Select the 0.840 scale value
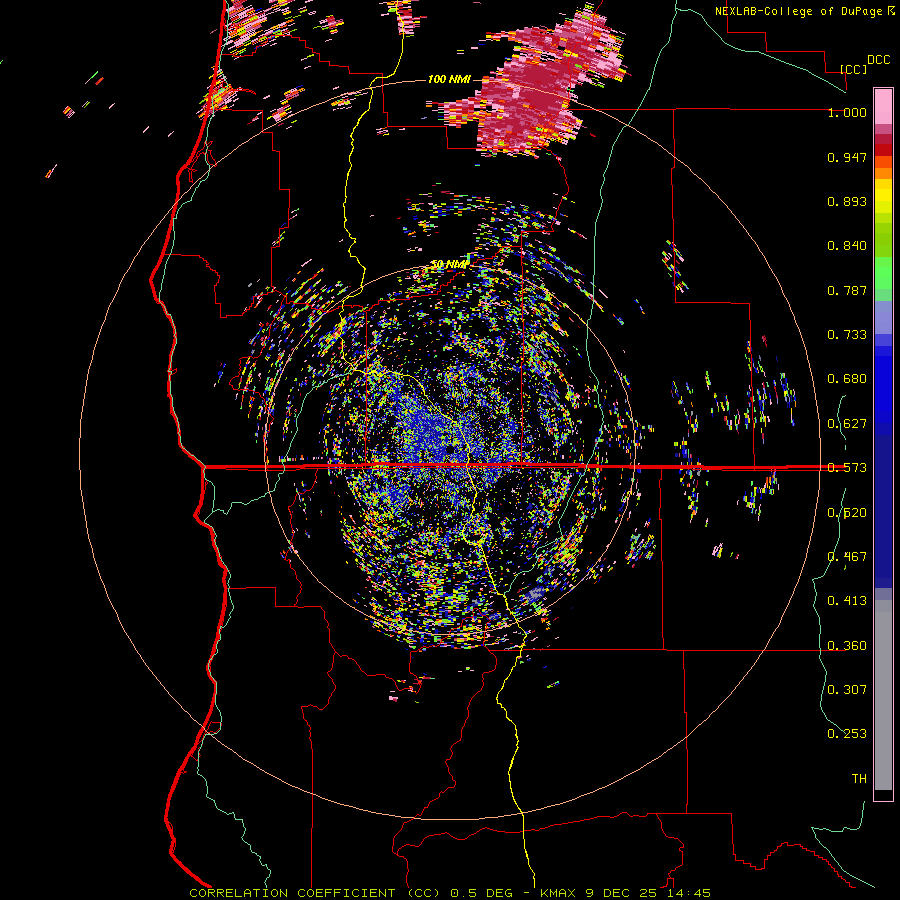The width and height of the screenshot is (900, 900). (x=847, y=246)
